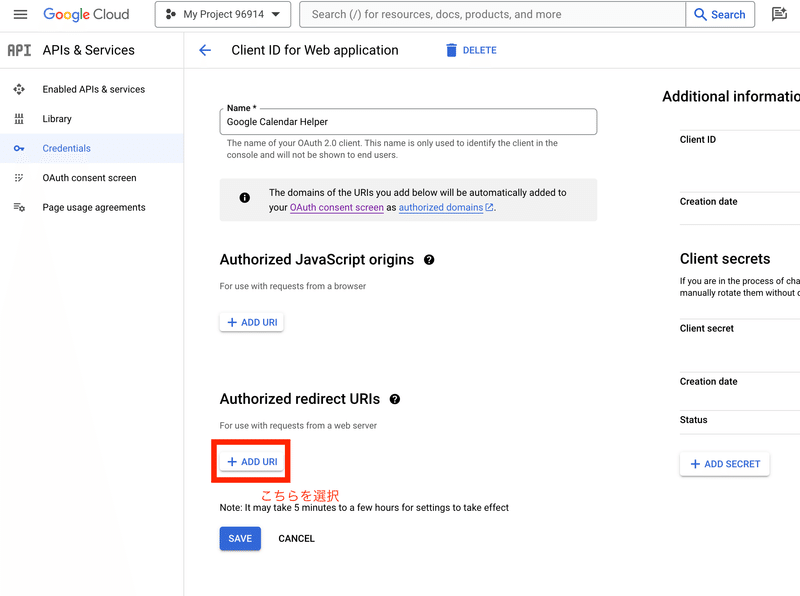800x596 pixels.
Task: Open Enabled APIs & services page
Action: (93, 89)
